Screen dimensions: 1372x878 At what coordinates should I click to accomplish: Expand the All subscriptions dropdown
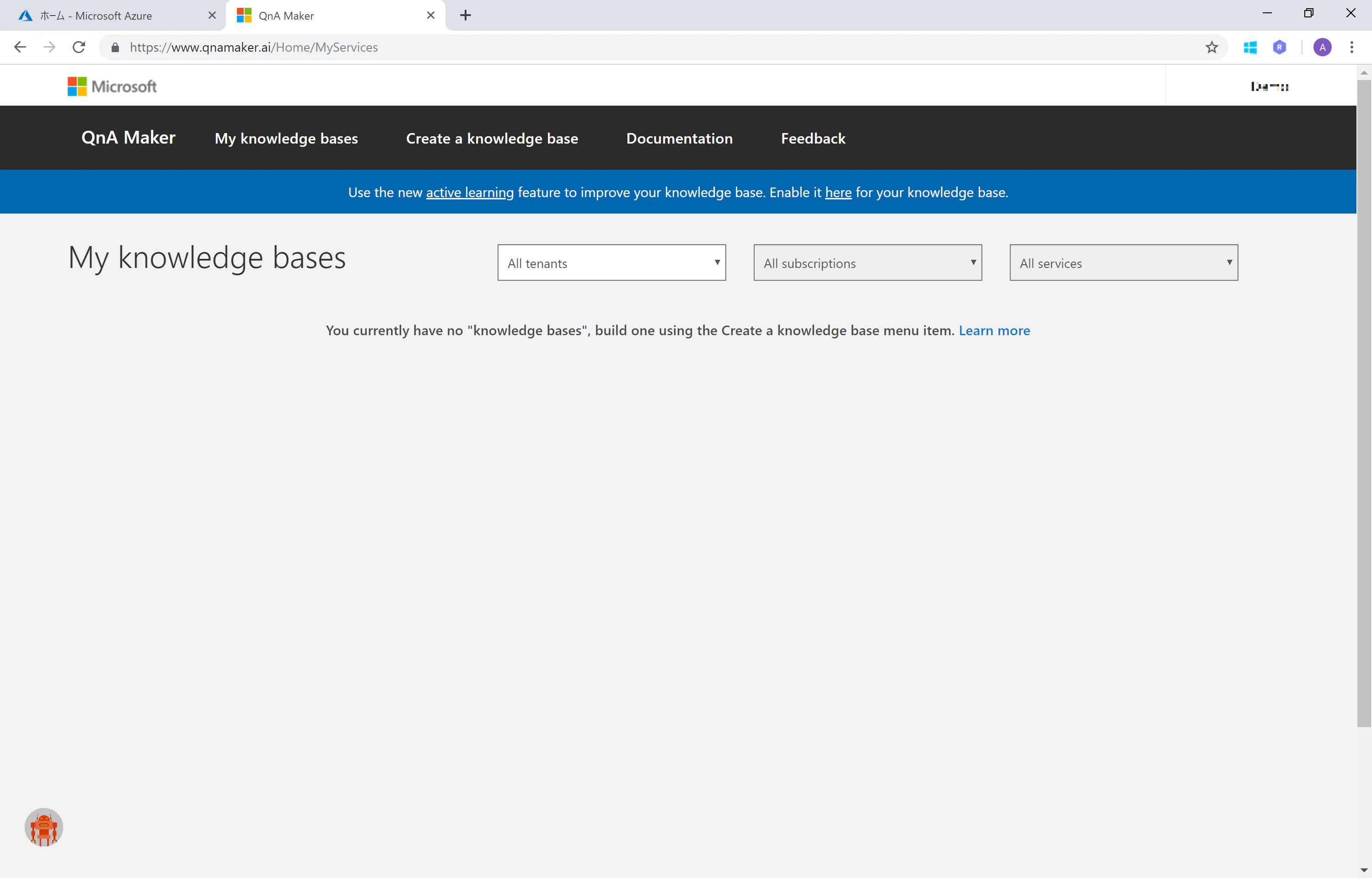[868, 263]
